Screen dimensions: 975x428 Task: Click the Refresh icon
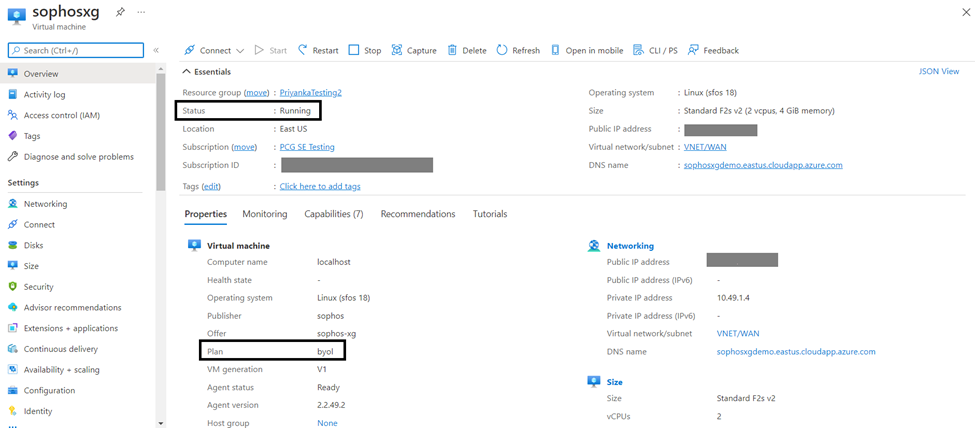click(x=502, y=50)
